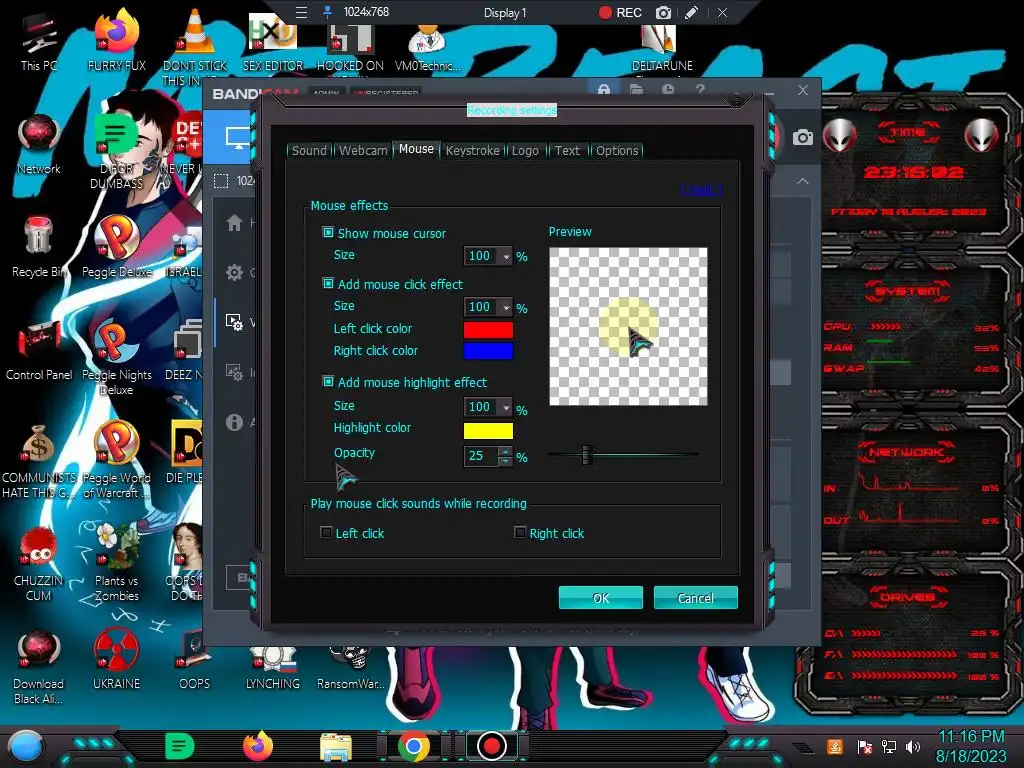Pick the red Left click color swatch
The height and width of the screenshot is (768, 1024).
(x=488, y=330)
